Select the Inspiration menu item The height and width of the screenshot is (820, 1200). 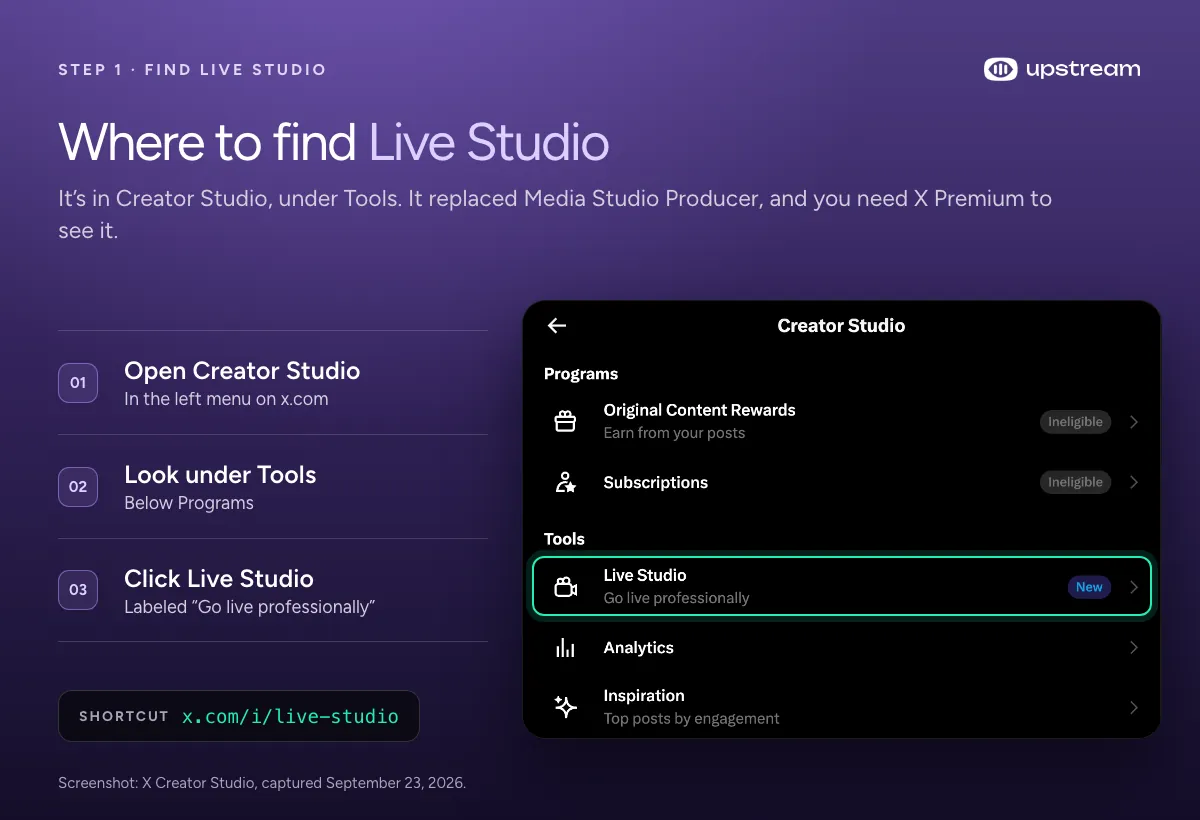click(x=644, y=696)
